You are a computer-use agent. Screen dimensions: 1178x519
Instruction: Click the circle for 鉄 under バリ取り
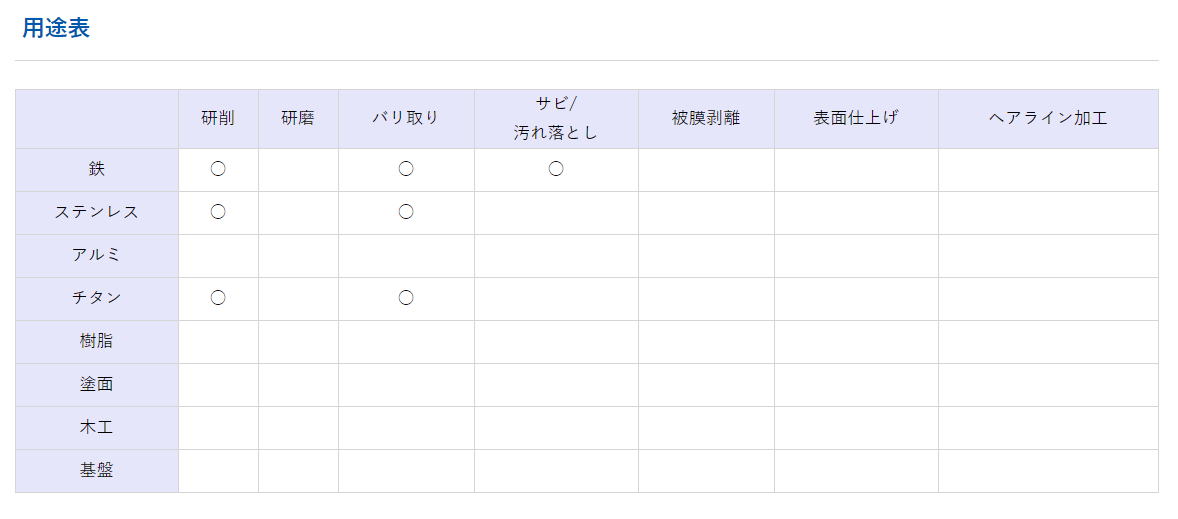coord(406,170)
